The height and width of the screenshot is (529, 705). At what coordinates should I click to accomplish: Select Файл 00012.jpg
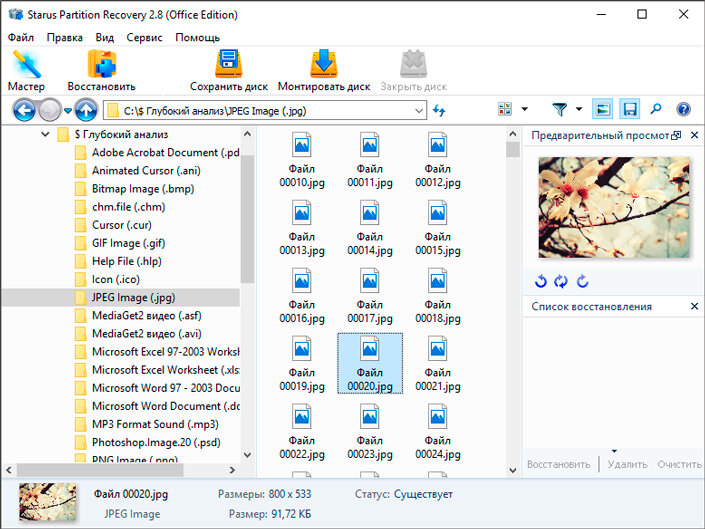437,160
